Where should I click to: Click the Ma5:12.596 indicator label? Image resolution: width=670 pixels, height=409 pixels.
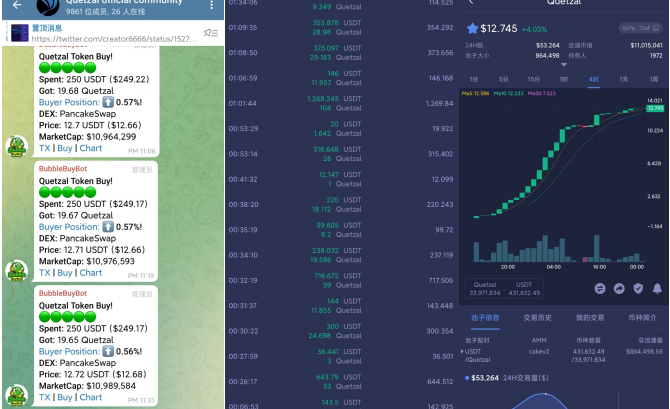pyautogui.click(x=476, y=93)
